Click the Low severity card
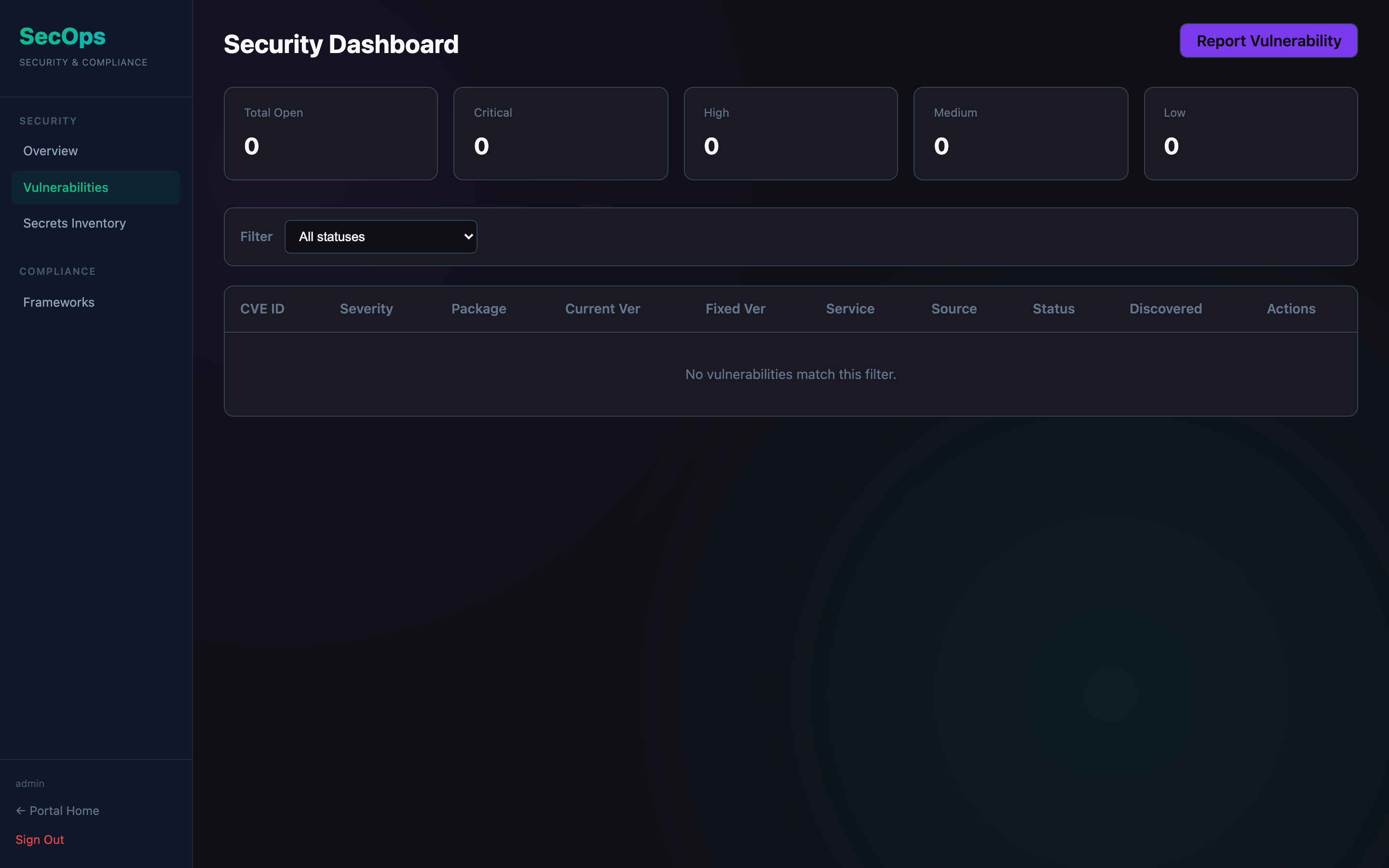The height and width of the screenshot is (868, 1389). (1250, 134)
